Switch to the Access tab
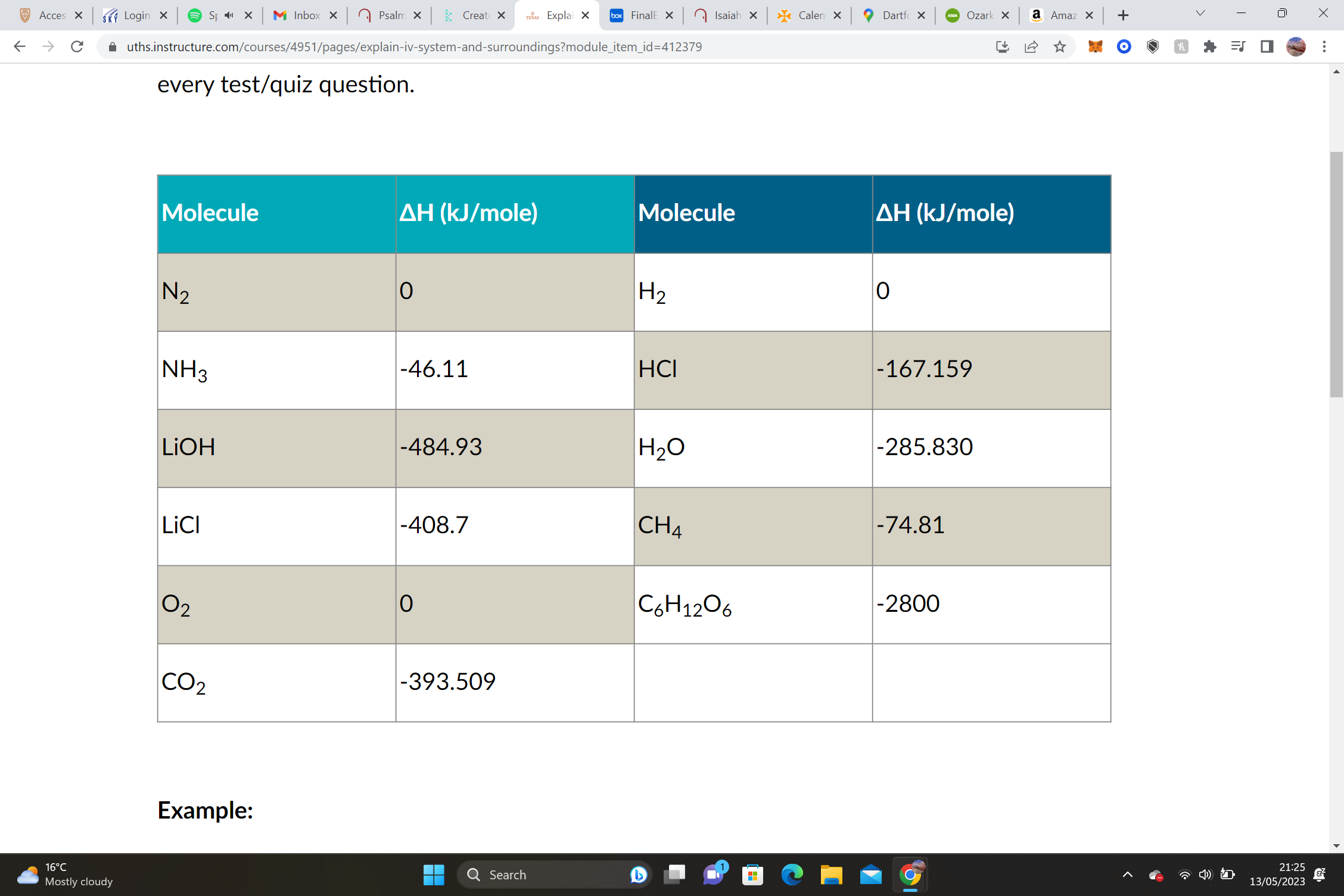 point(50,15)
